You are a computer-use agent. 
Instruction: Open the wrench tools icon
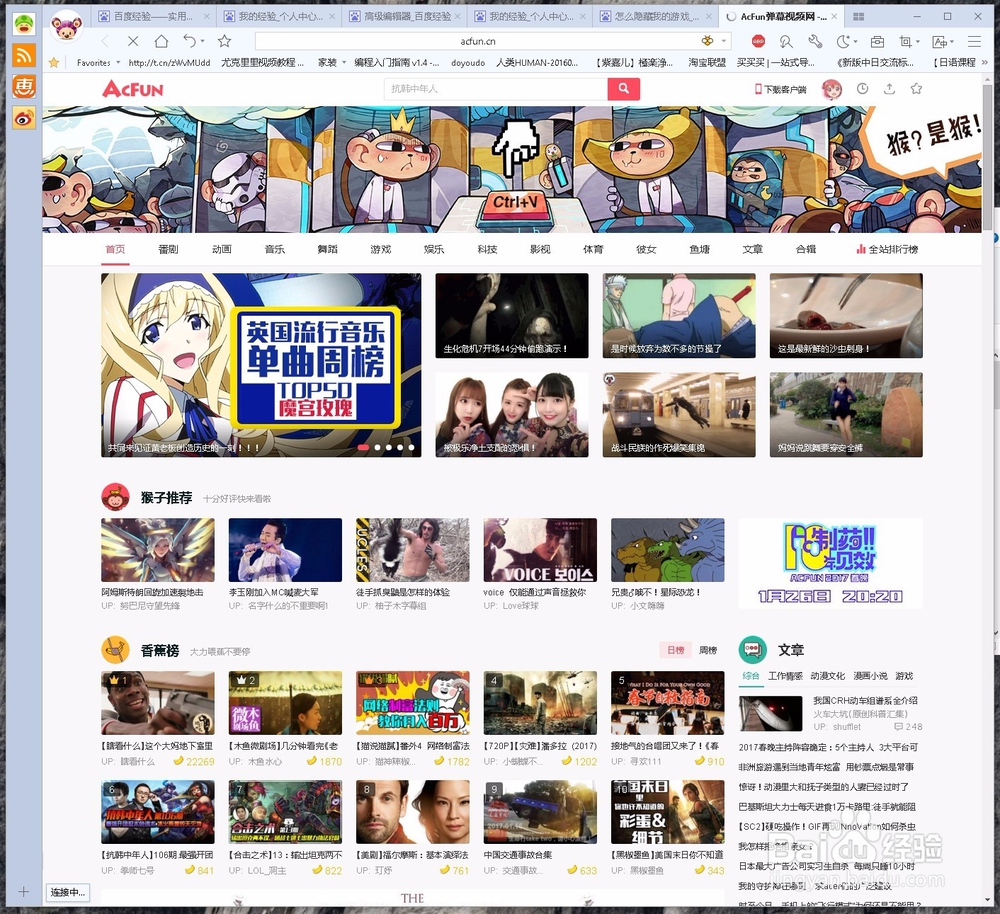[x=815, y=41]
